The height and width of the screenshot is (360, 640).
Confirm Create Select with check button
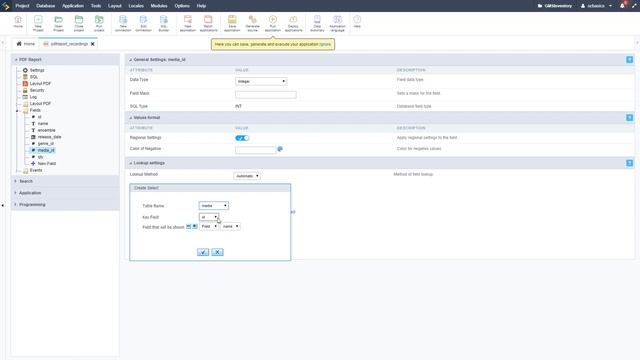point(203,252)
